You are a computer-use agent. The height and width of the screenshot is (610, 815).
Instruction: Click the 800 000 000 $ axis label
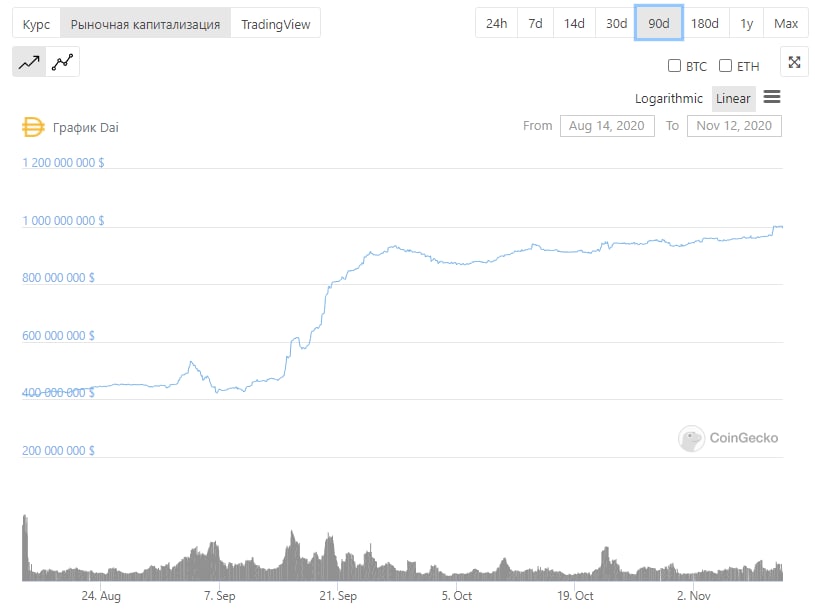tap(58, 278)
